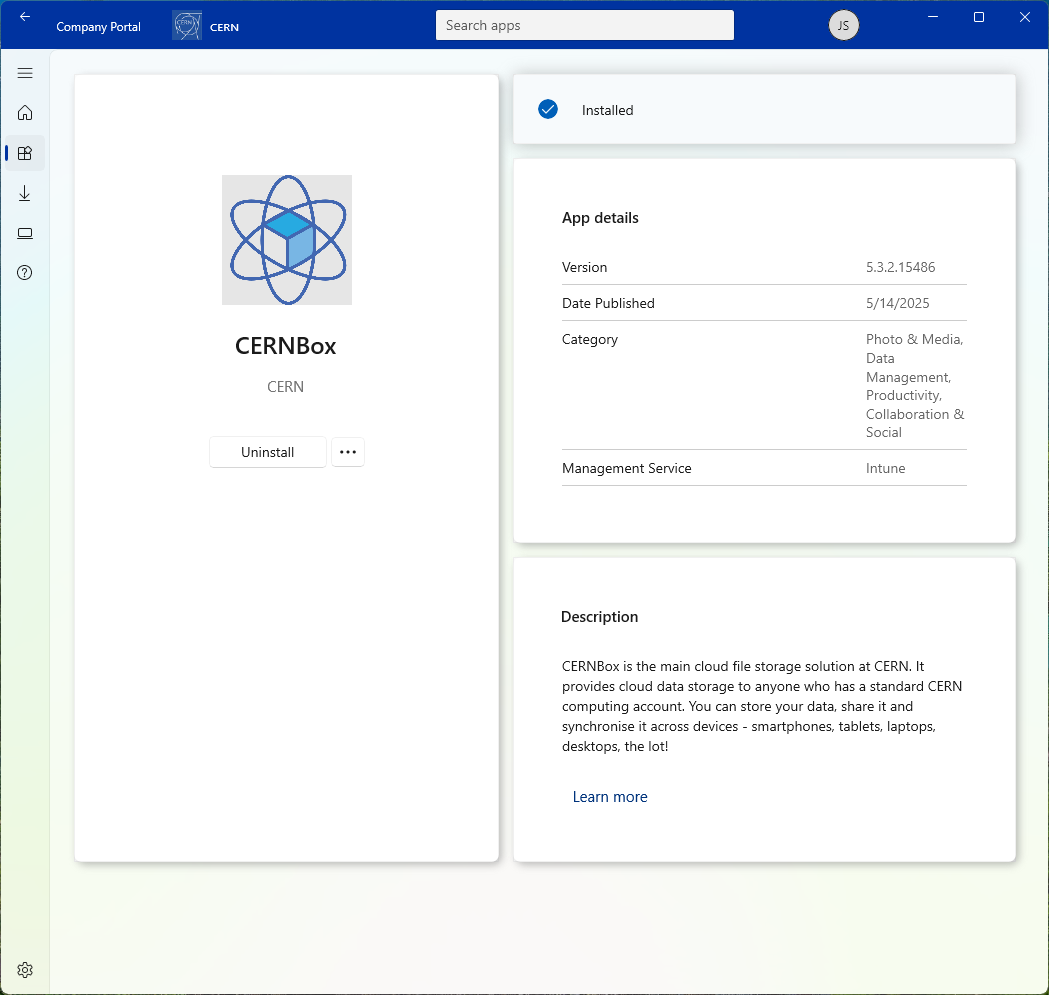Uninstall the CERNBox app
The width and height of the screenshot is (1049, 995).
[268, 452]
